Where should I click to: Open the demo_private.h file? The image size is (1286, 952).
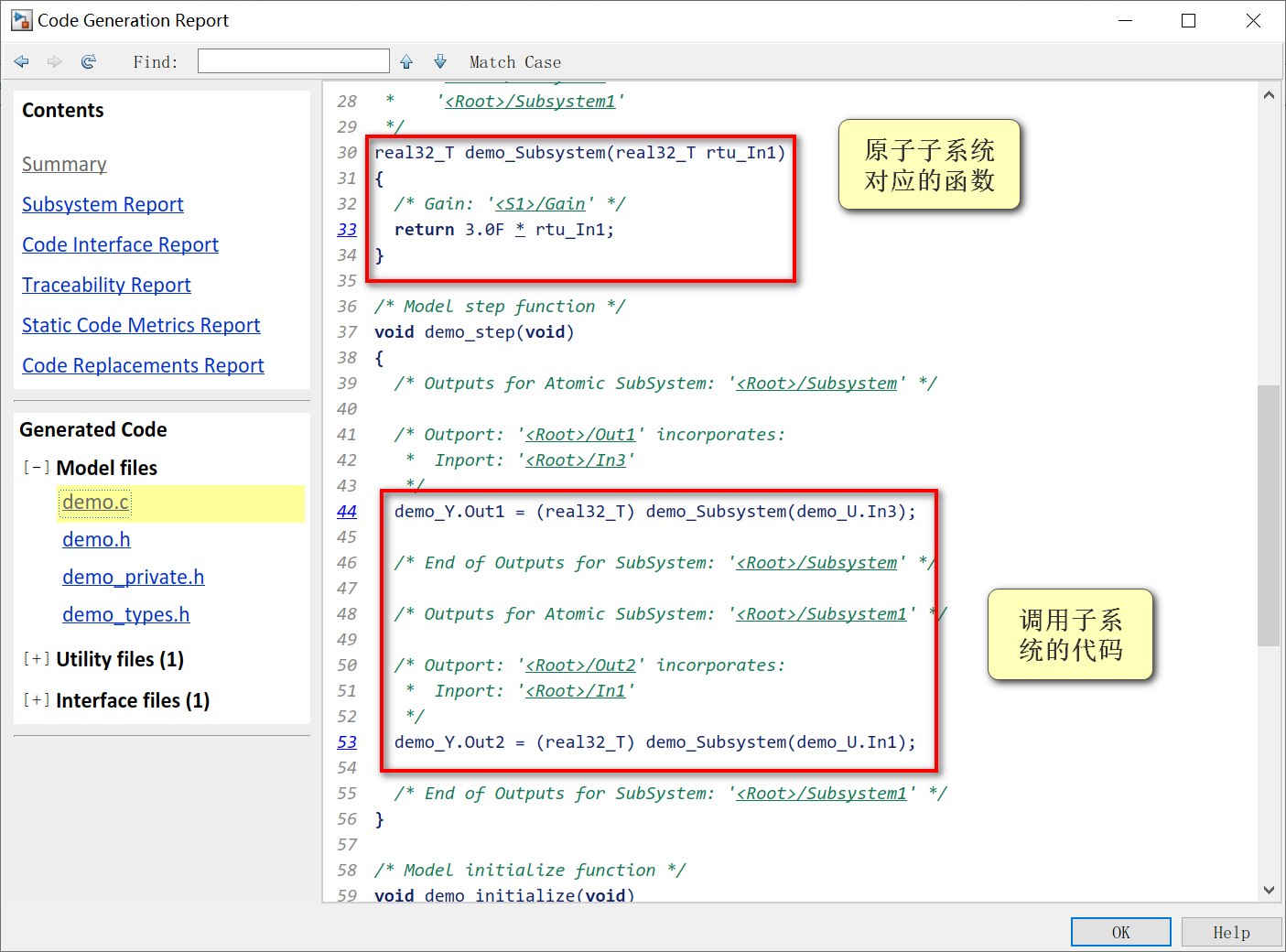click(x=134, y=578)
